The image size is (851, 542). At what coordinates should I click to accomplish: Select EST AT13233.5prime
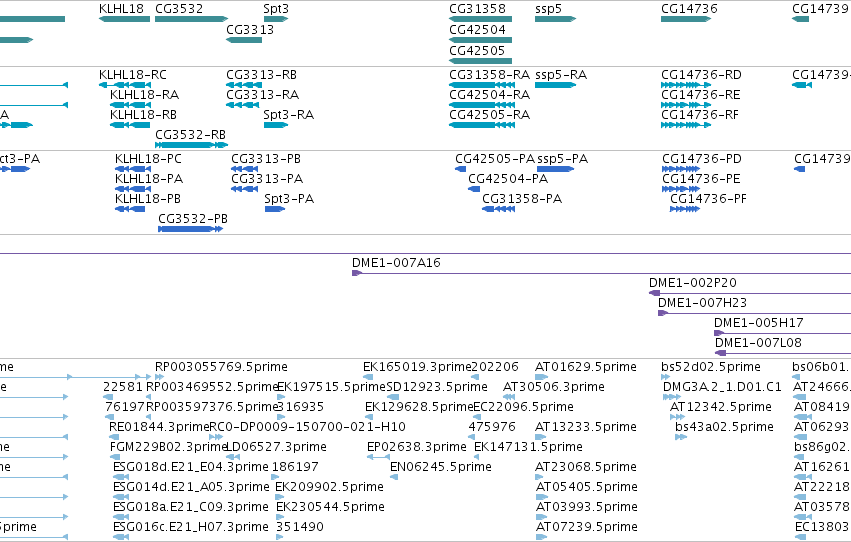(x=541, y=437)
